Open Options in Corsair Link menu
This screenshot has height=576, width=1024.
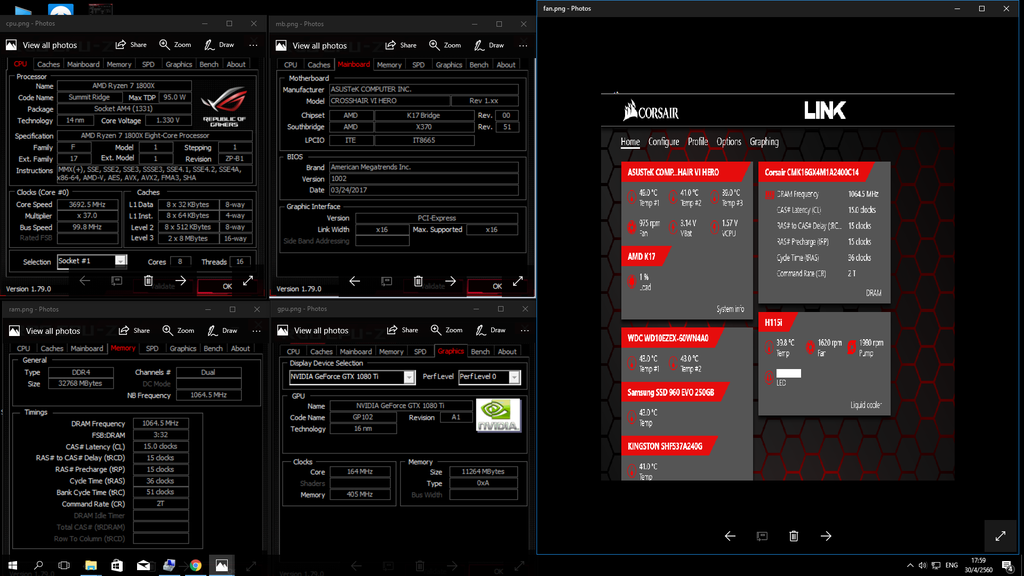coord(729,142)
